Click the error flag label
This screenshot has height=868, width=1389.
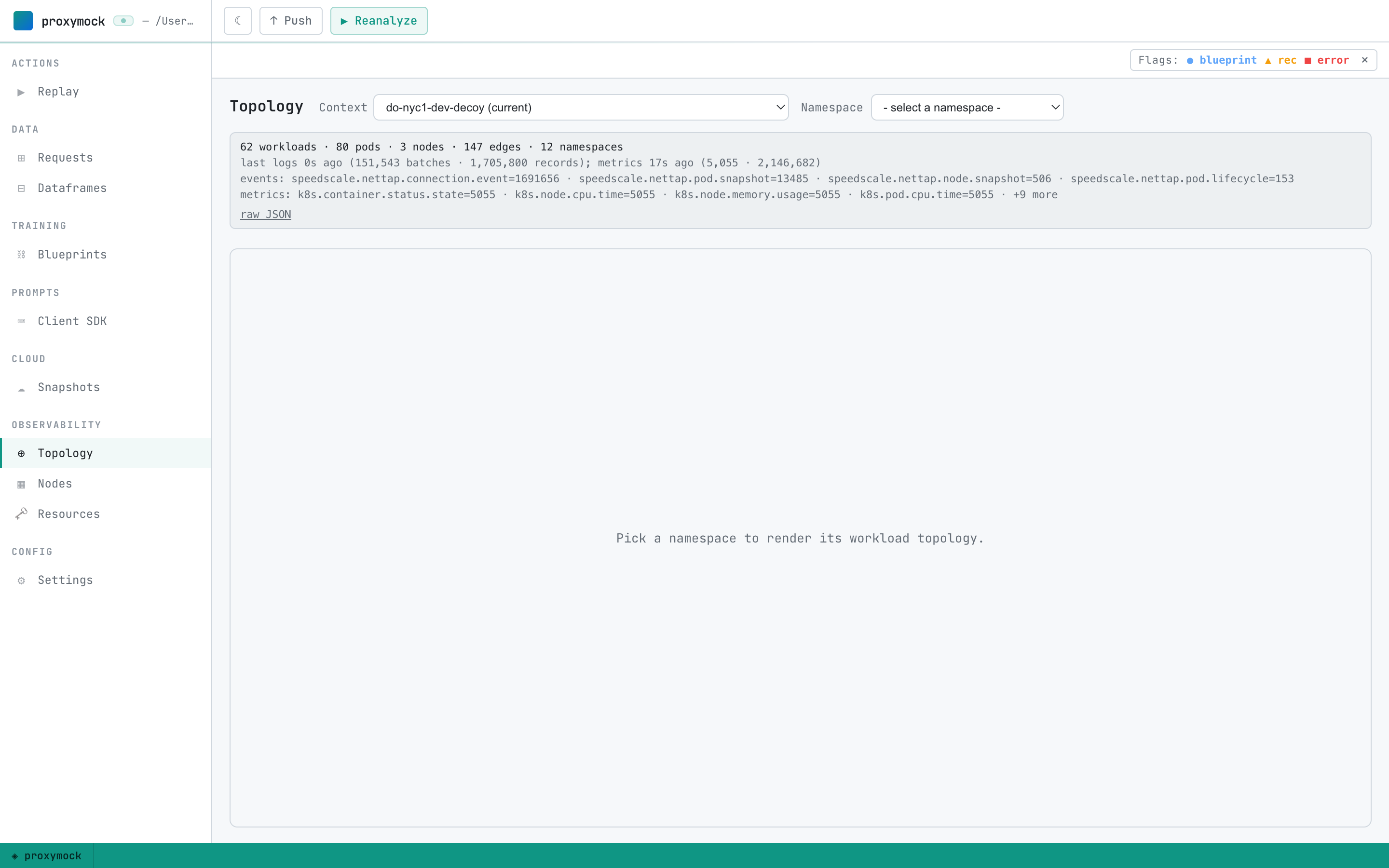click(x=1333, y=60)
